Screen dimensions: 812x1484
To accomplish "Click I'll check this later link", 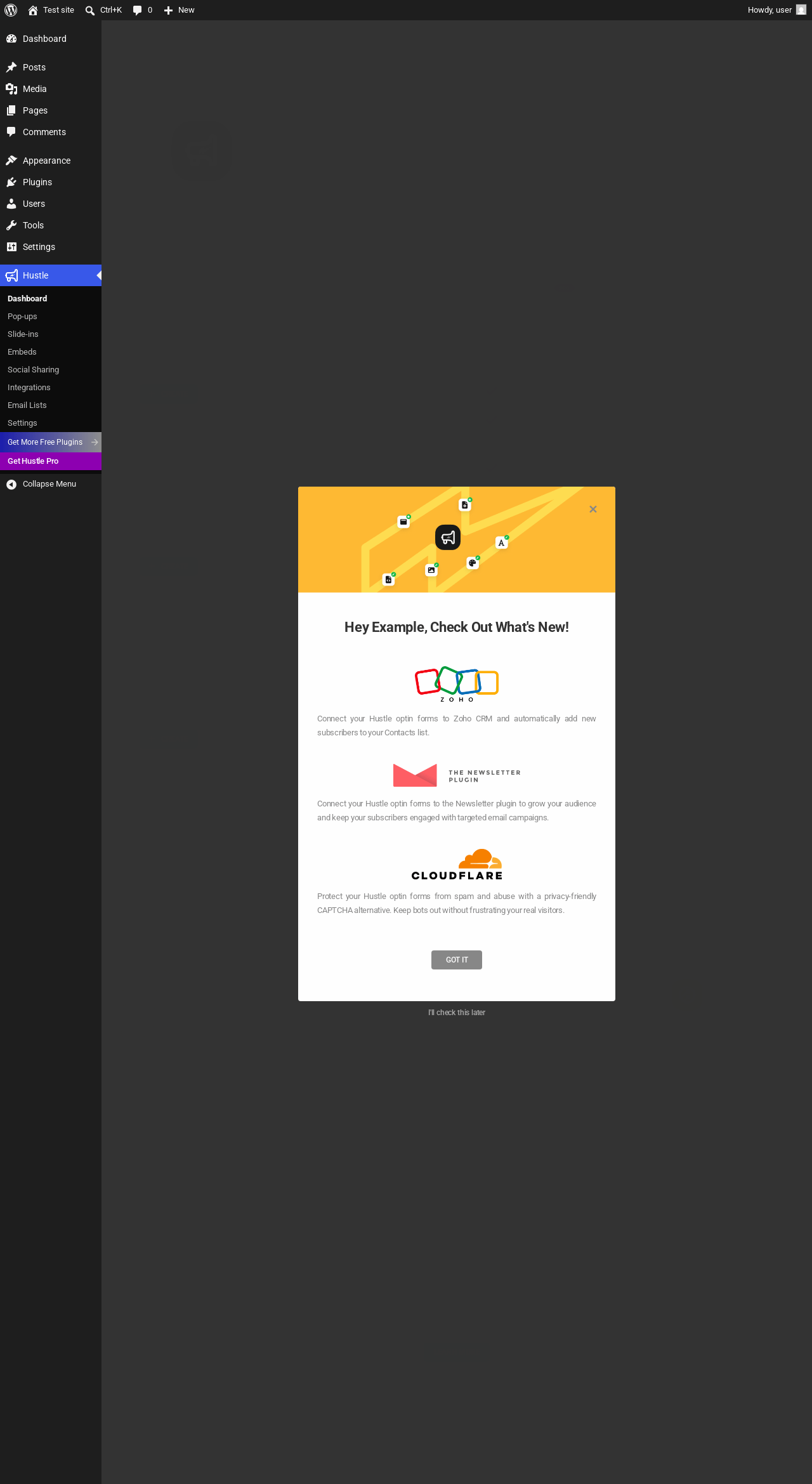I will pos(457,1013).
